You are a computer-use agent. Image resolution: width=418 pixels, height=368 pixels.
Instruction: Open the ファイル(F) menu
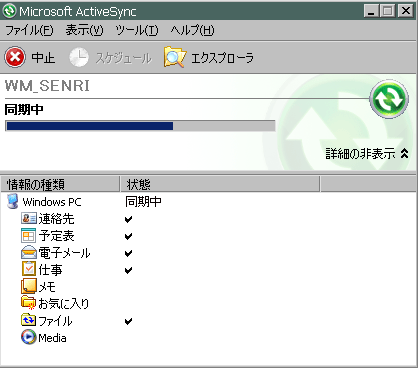point(29,30)
